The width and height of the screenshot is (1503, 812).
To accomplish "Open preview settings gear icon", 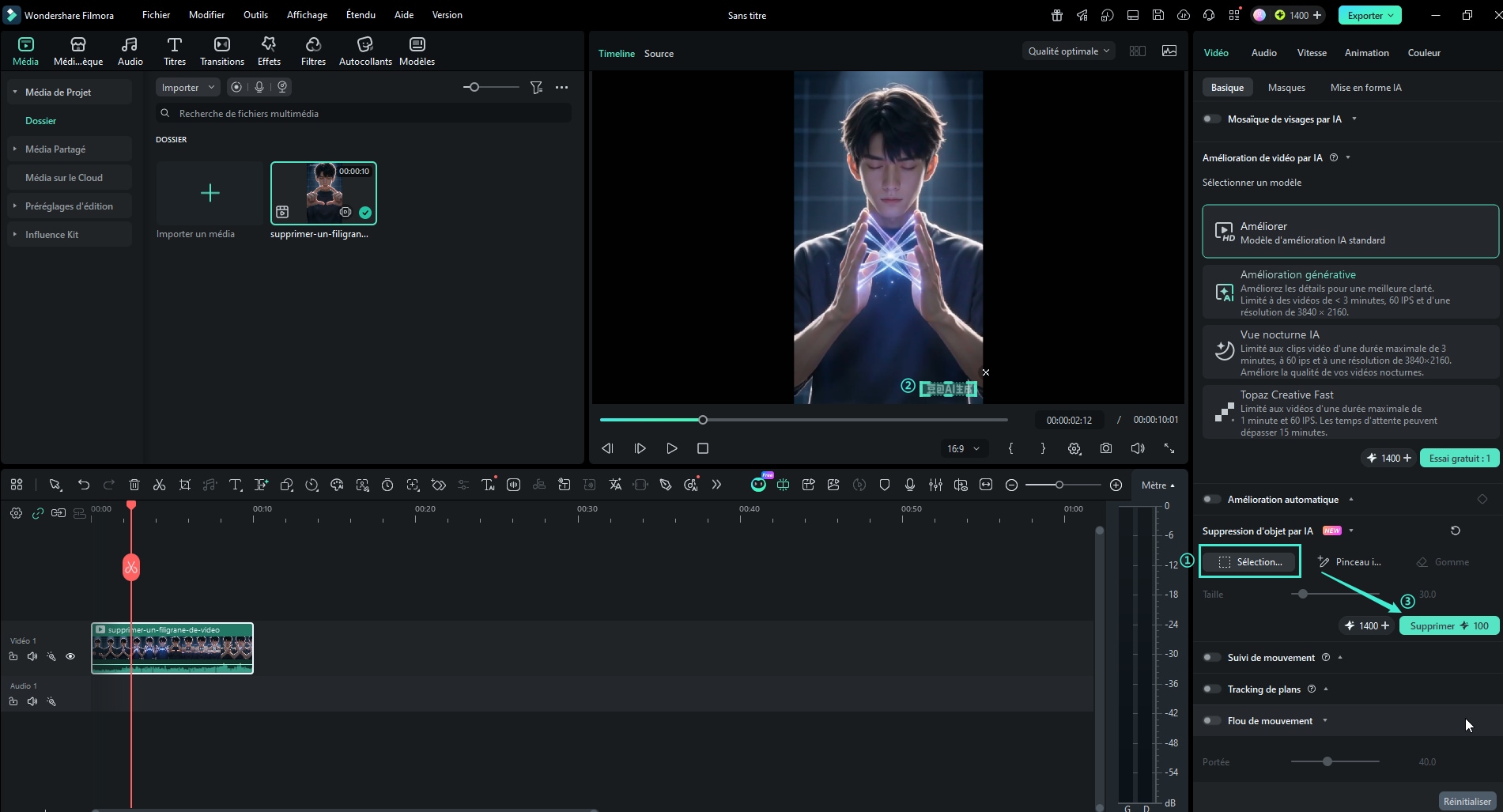I will click(x=1074, y=448).
